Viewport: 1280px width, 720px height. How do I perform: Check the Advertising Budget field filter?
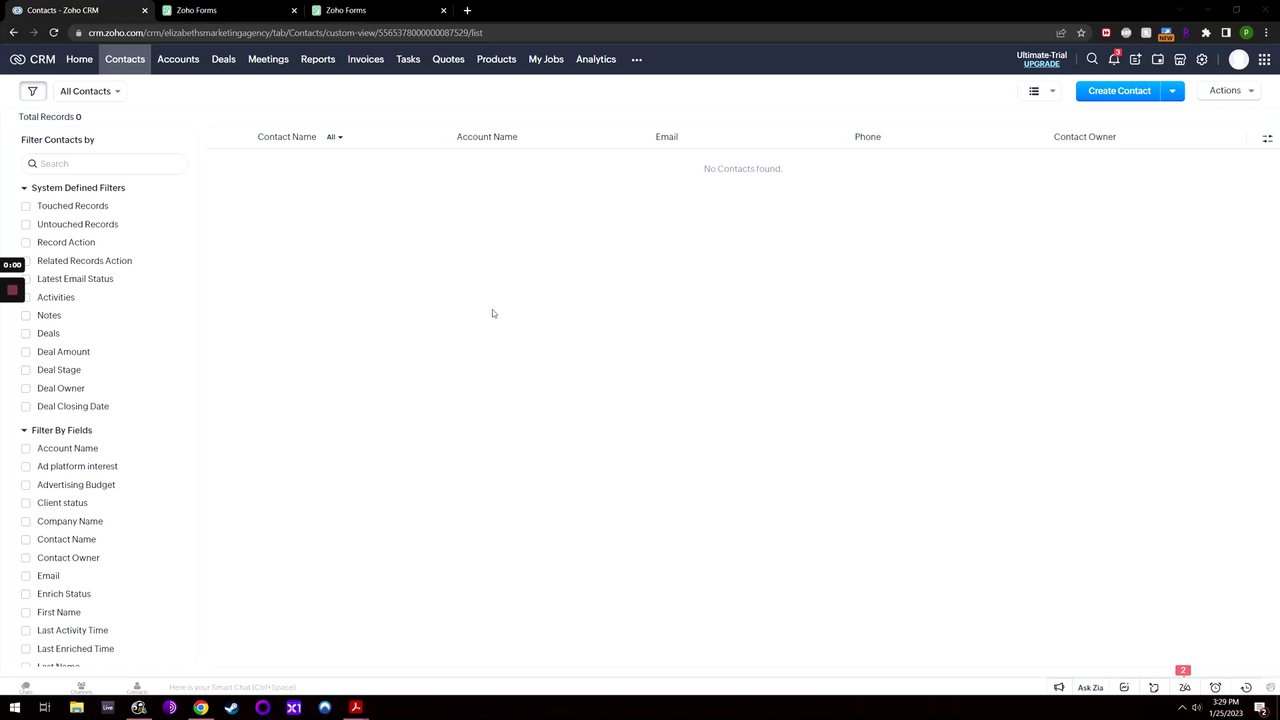point(26,485)
